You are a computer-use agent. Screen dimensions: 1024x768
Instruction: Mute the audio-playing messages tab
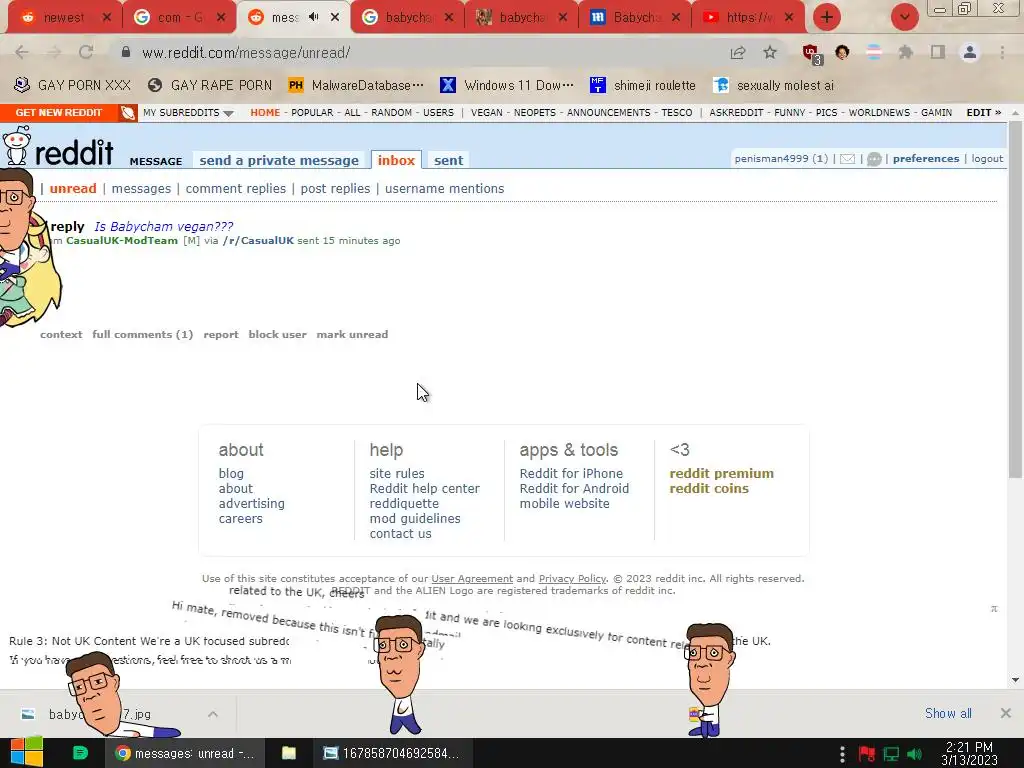point(313,17)
